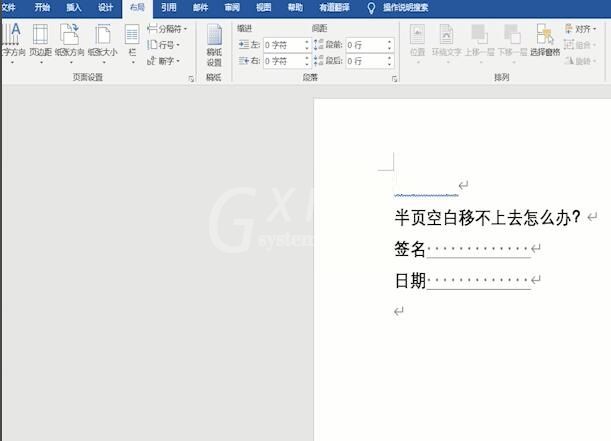Open the 纸张大小 paper size tool
Viewport: 611px width, 441px height.
click(102, 43)
